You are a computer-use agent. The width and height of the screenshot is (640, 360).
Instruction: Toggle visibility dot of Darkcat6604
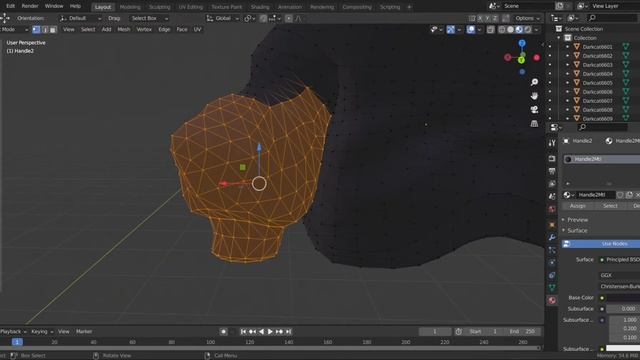(x=550, y=74)
